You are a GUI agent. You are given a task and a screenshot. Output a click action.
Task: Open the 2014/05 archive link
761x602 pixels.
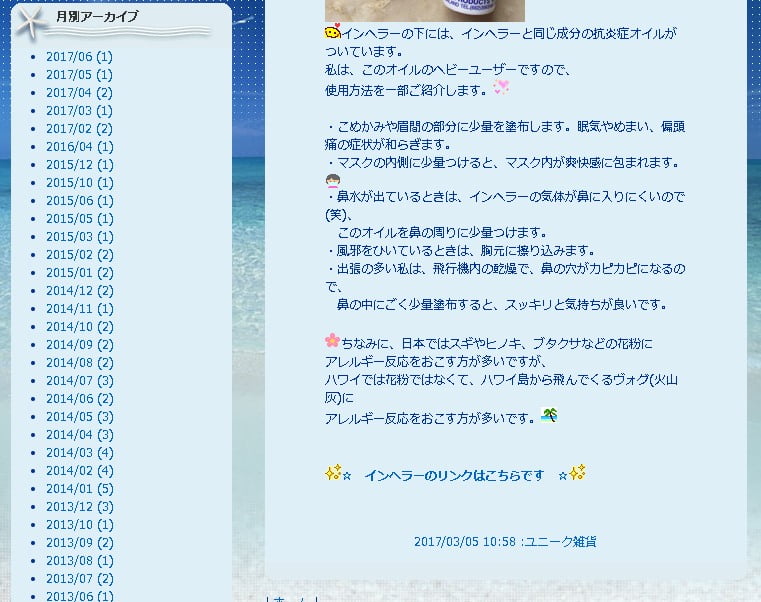80,417
